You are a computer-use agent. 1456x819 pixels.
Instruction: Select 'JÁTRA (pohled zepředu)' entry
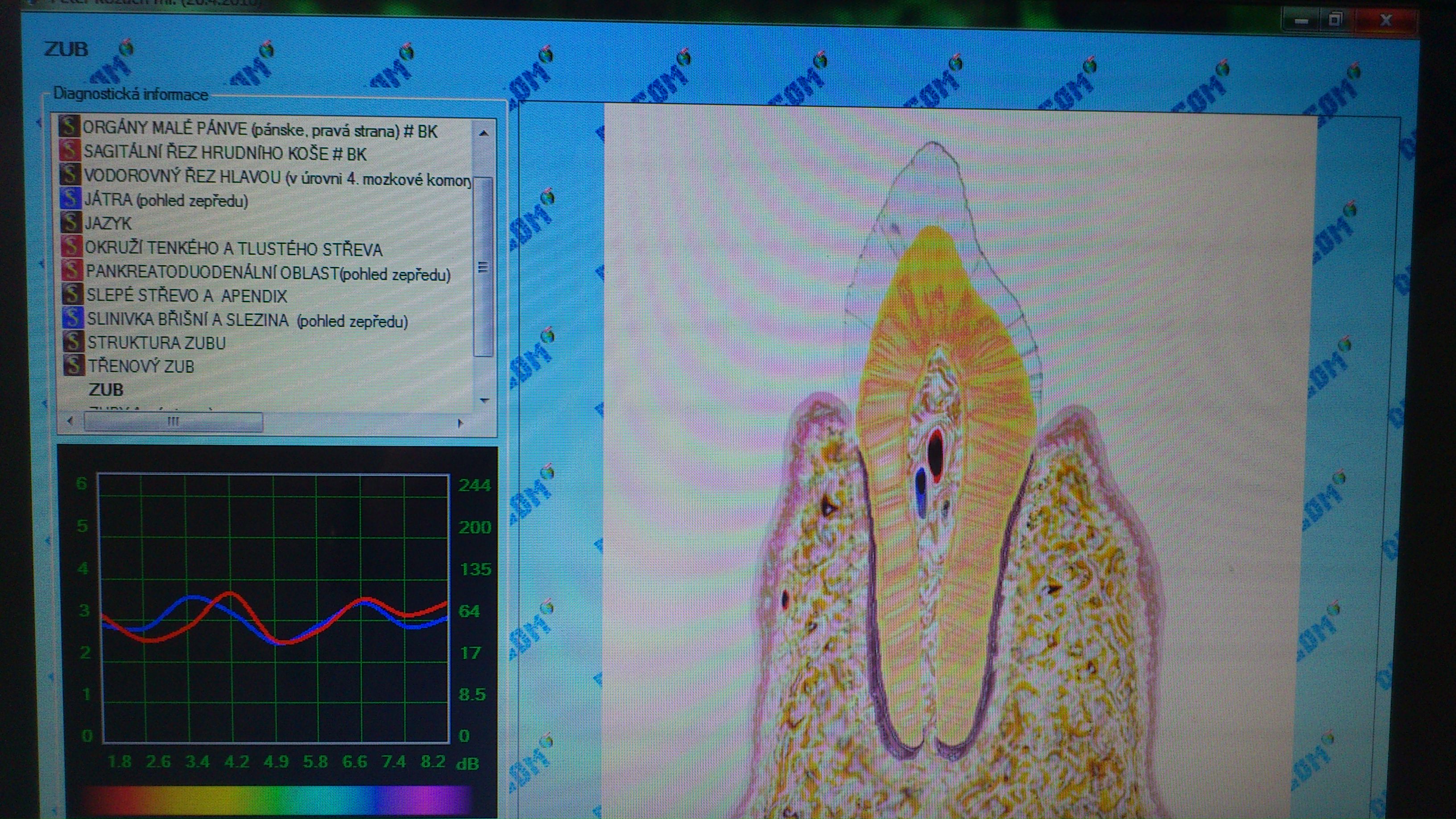click(x=166, y=200)
